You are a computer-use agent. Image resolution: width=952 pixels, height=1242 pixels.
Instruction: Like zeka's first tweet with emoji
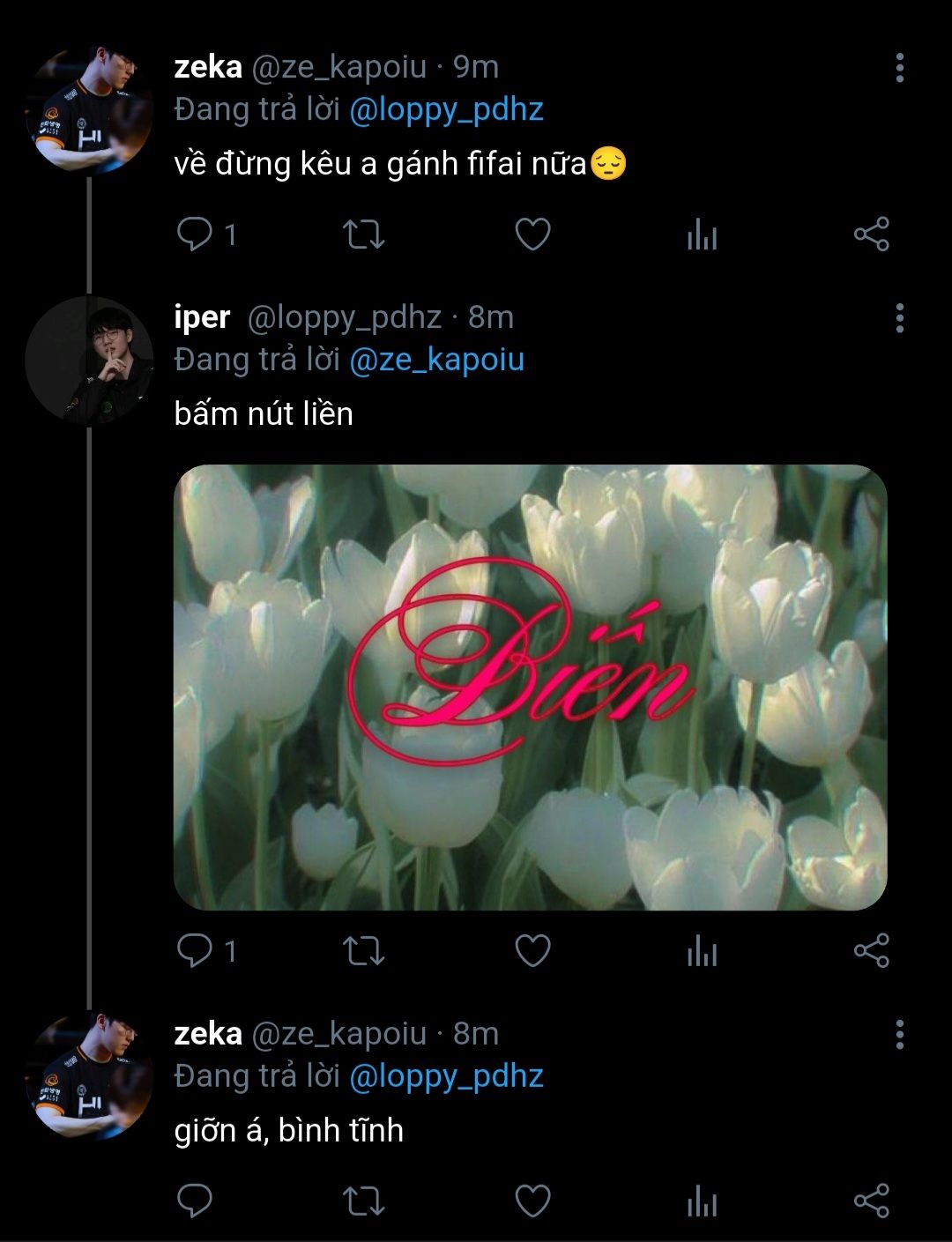532,234
